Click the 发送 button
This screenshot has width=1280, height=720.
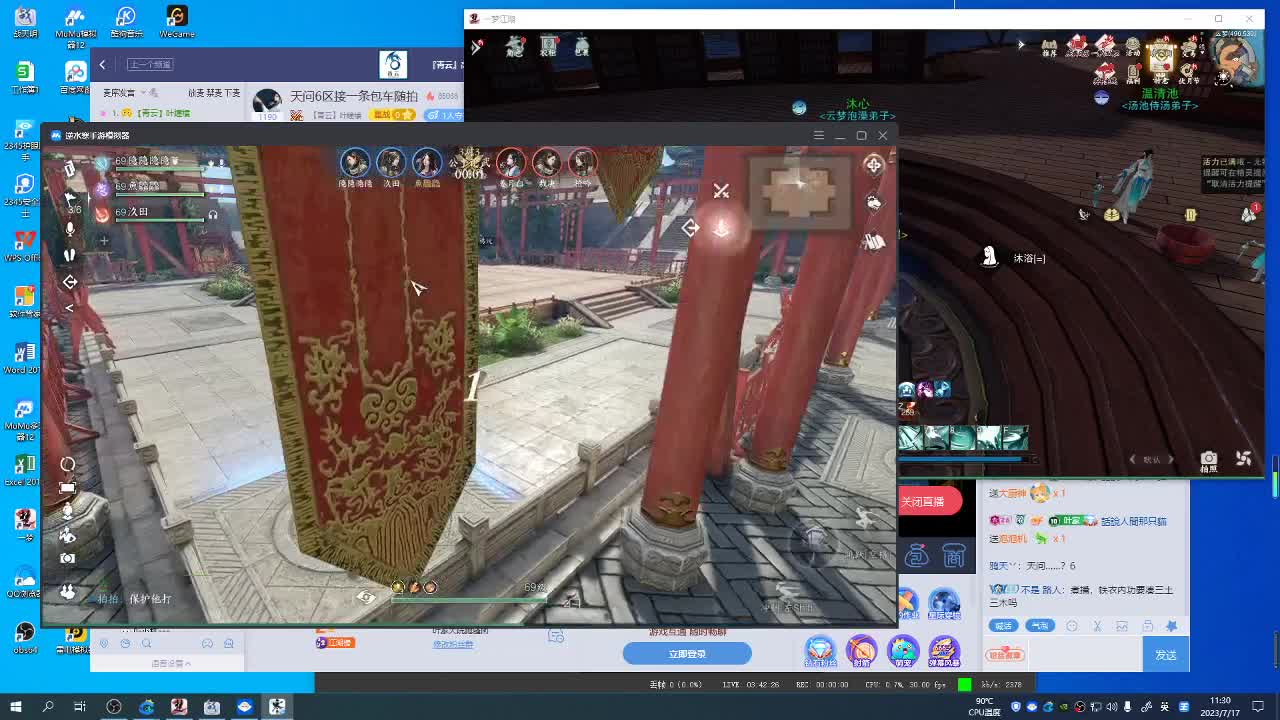pyautogui.click(x=1166, y=655)
